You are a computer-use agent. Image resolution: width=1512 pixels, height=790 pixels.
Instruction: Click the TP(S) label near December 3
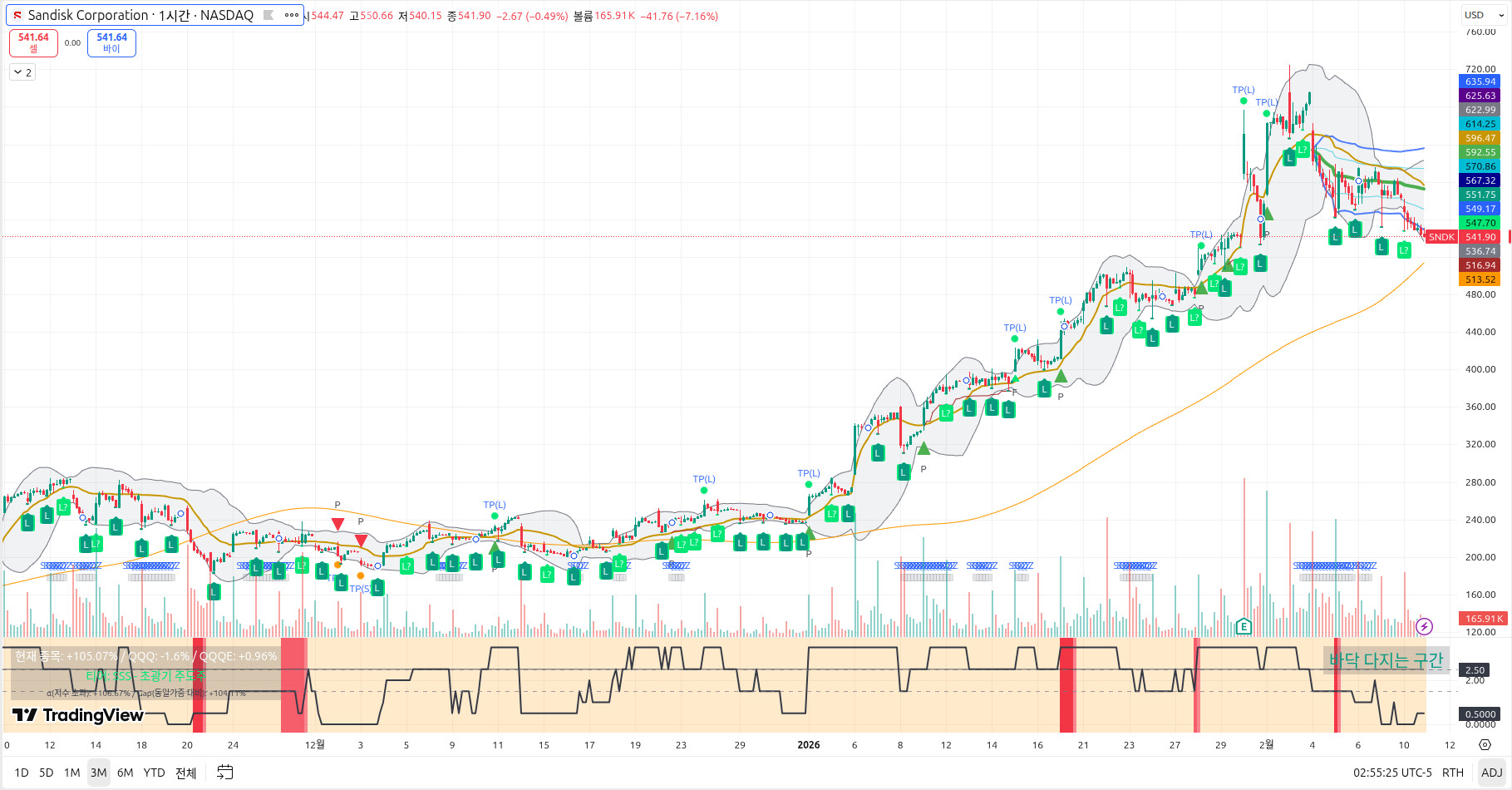click(360, 589)
